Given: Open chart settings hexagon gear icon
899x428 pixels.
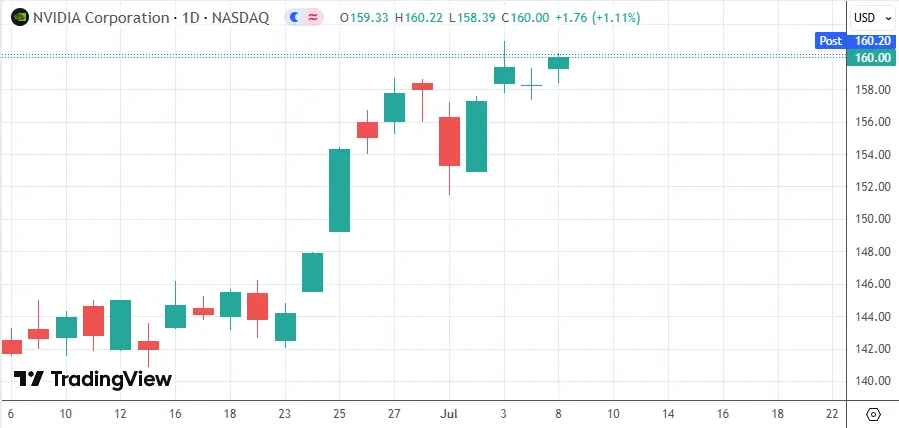Looking at the screenshot, I should (x=873, y=414).
